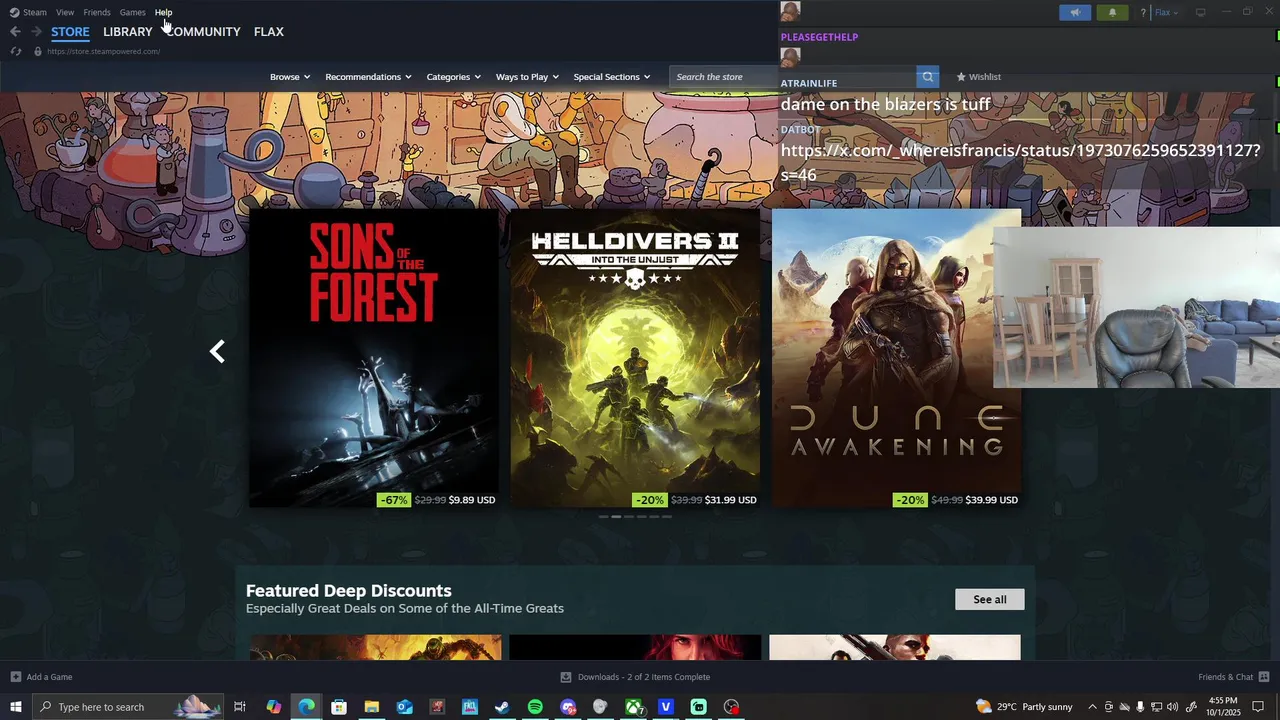
Task: Open the Windows Start menu
Action: [15, 707]
